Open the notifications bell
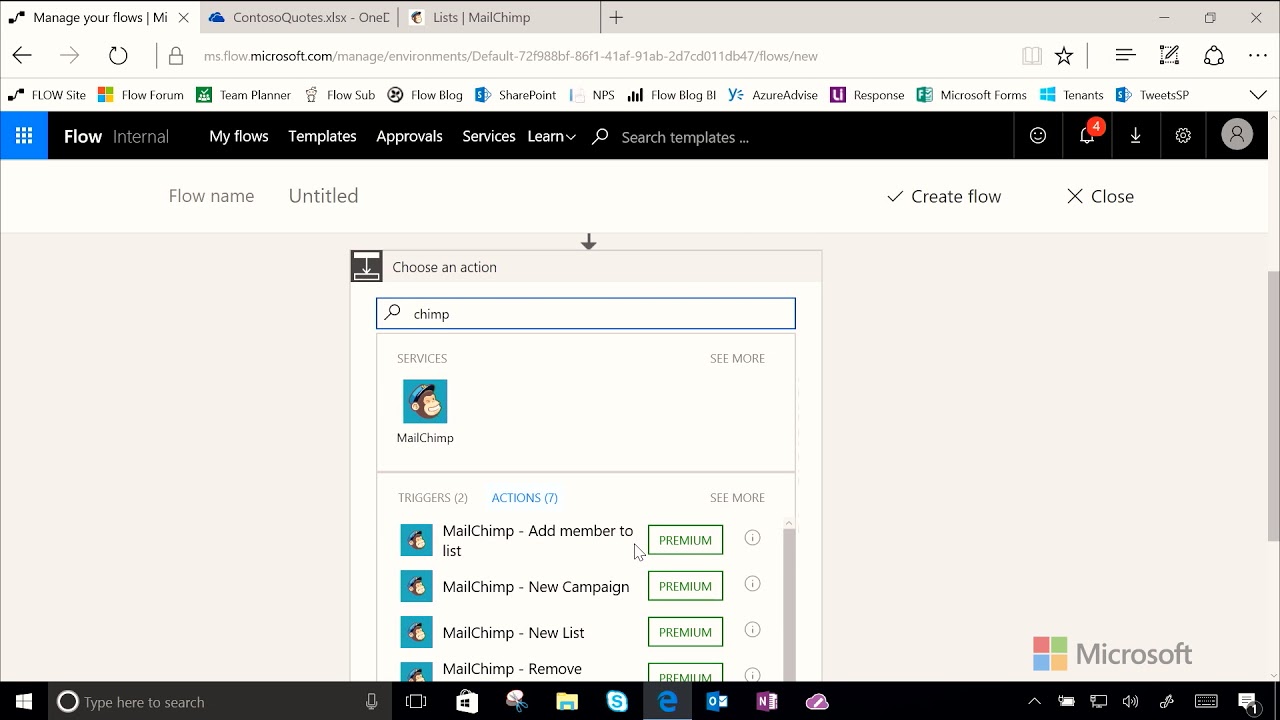This screenshot has width=1280, height=720. click(1087, 136)
